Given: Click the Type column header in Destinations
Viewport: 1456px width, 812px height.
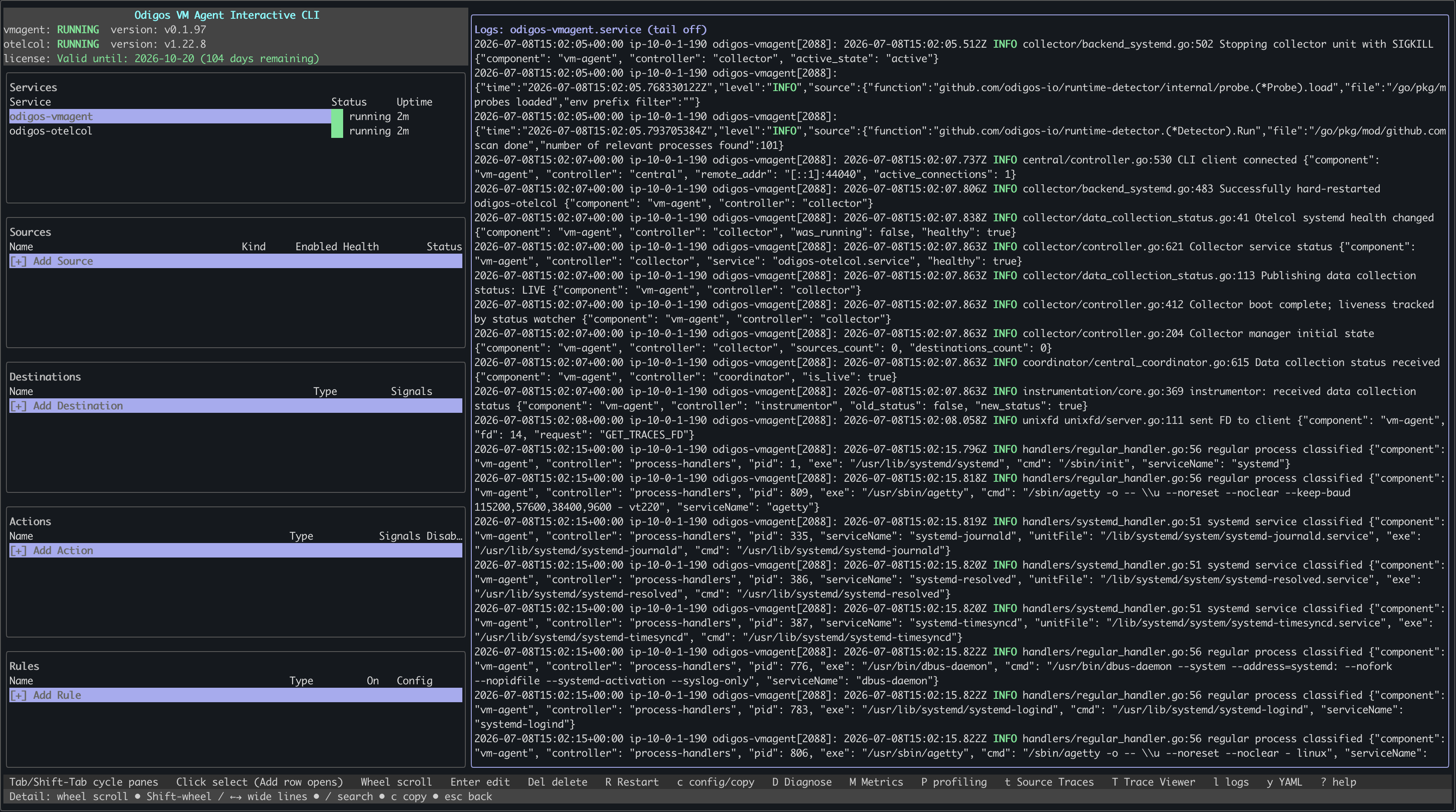Looking at the screenshot, I should click(x=325, y=392).
